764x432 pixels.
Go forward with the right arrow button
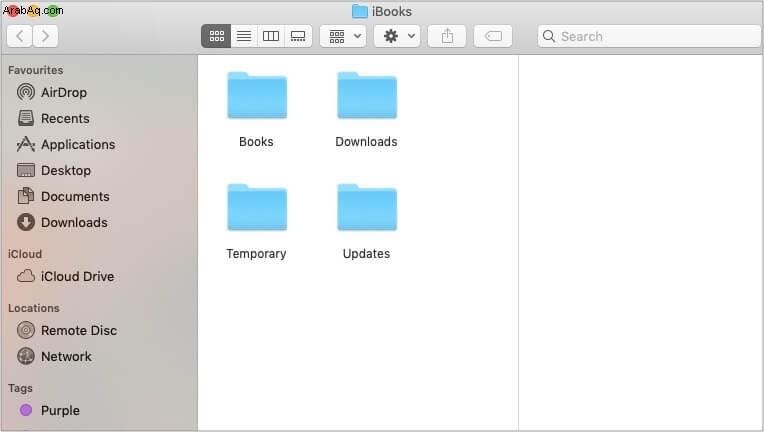point(45,36)
